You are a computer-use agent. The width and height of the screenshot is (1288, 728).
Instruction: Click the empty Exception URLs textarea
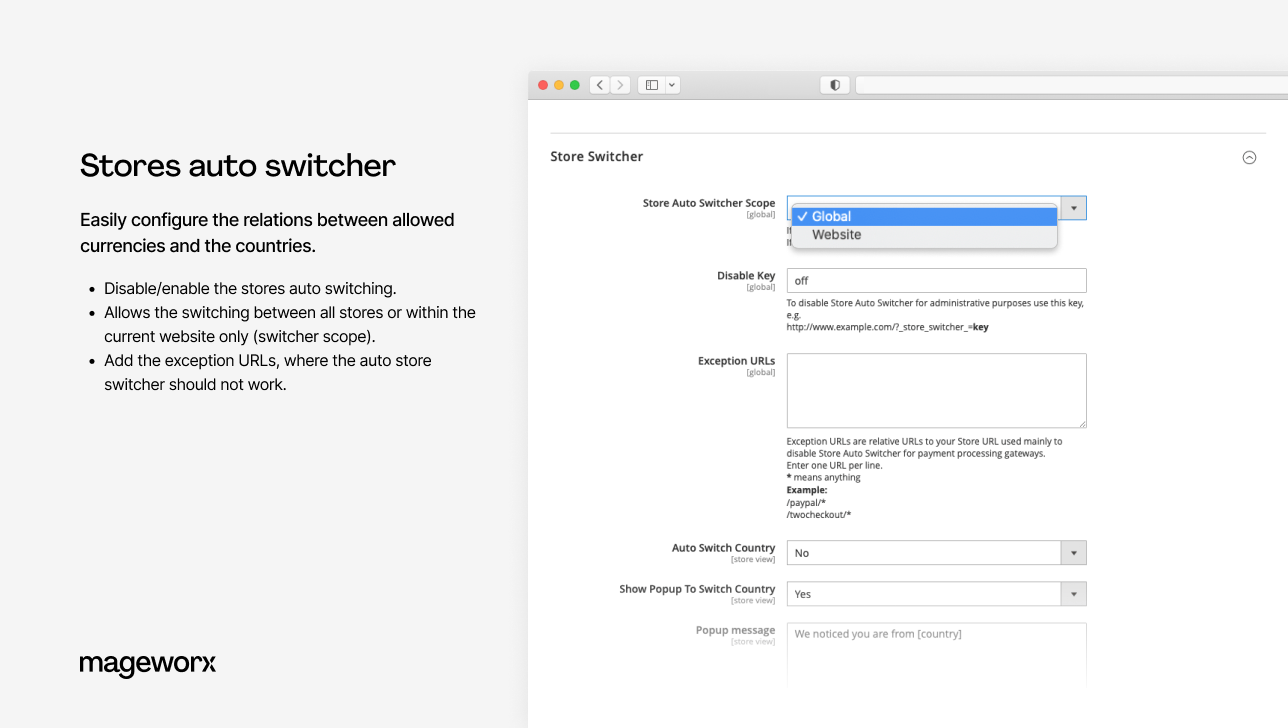click(x=936, y=390)
